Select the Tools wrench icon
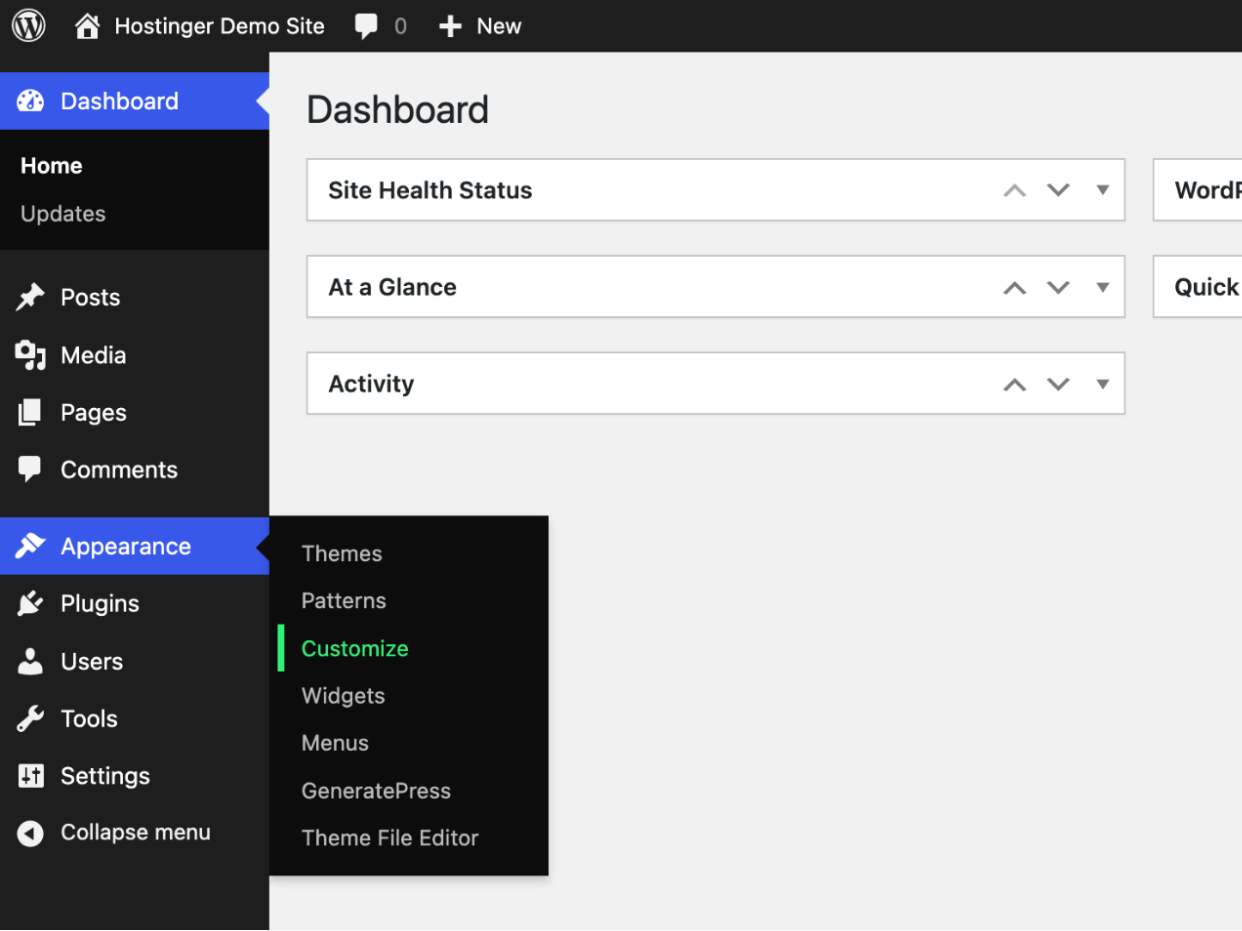This screenshot has height=931, width=1242. pyautogui.click(x=28, y=718)
